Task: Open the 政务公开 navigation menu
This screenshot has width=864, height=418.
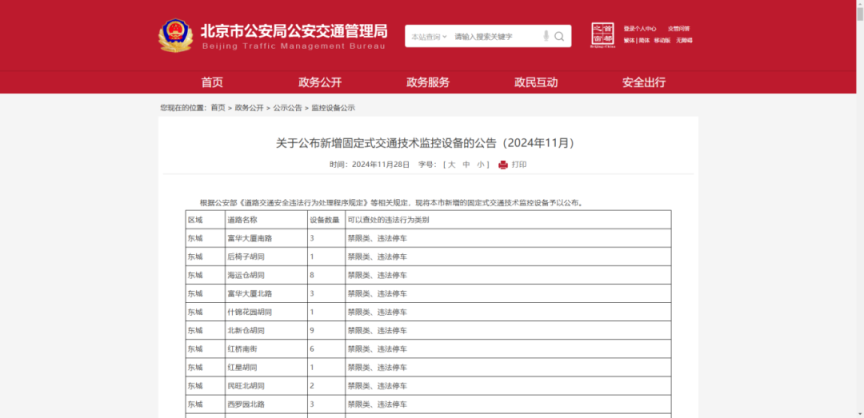Action: click(320, 82)
